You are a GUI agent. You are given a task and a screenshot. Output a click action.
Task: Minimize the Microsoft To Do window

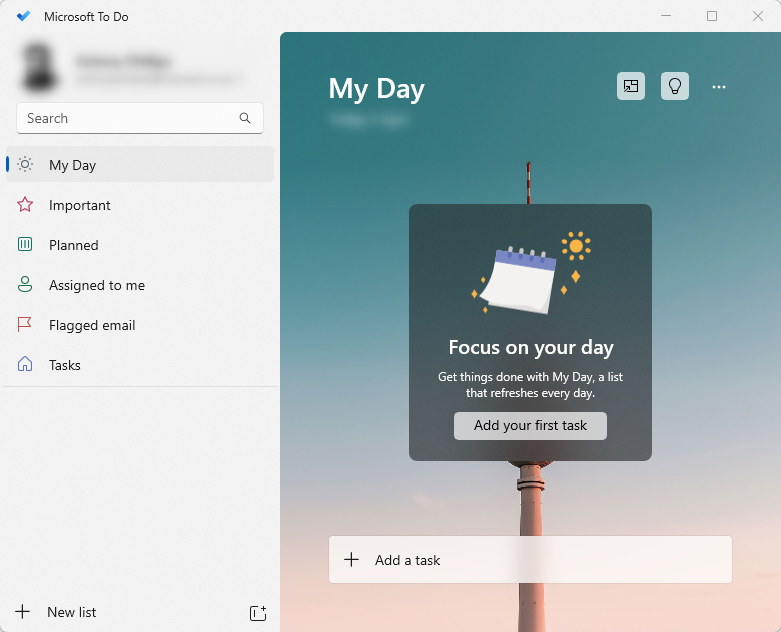pyautogui.click(x=665, y=16)
